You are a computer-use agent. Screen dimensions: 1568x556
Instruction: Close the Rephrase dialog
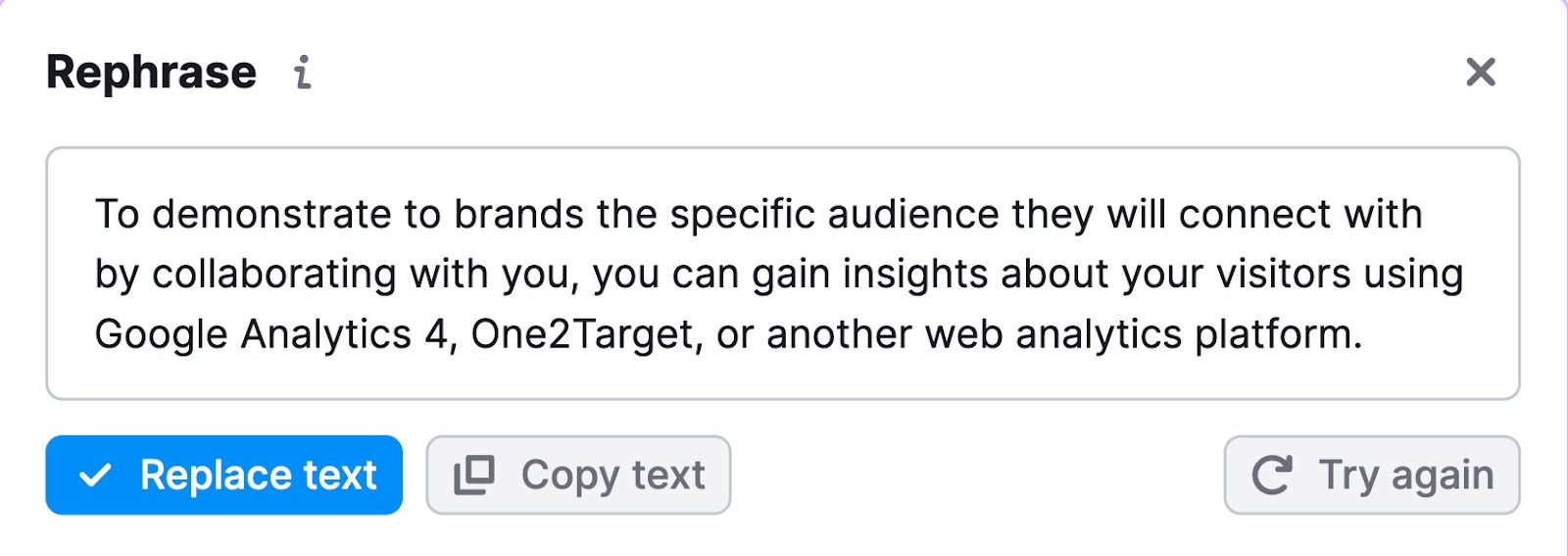[1480, 72]
